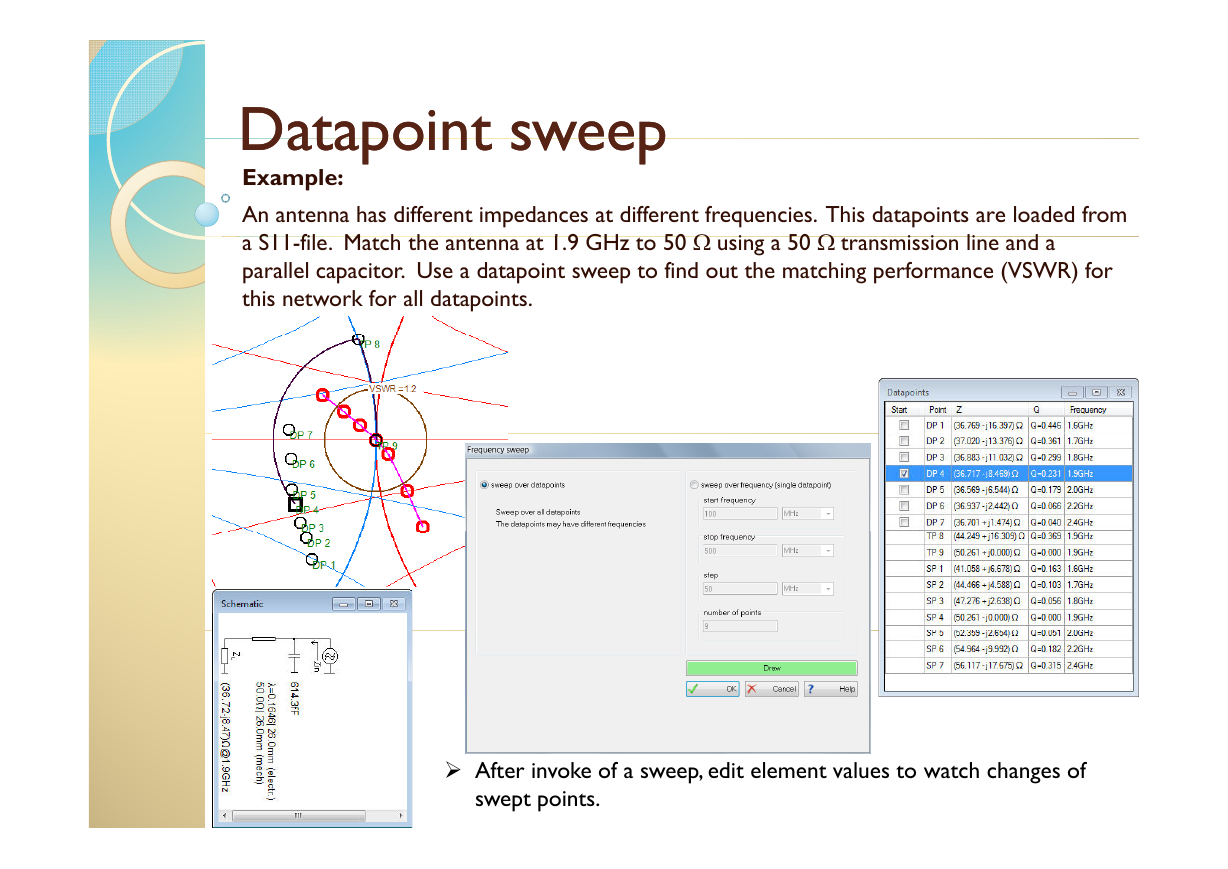Click the squared DP 4 marker on chart
The width and height of the screenshot is (1228, 869).
pos(295,505)
